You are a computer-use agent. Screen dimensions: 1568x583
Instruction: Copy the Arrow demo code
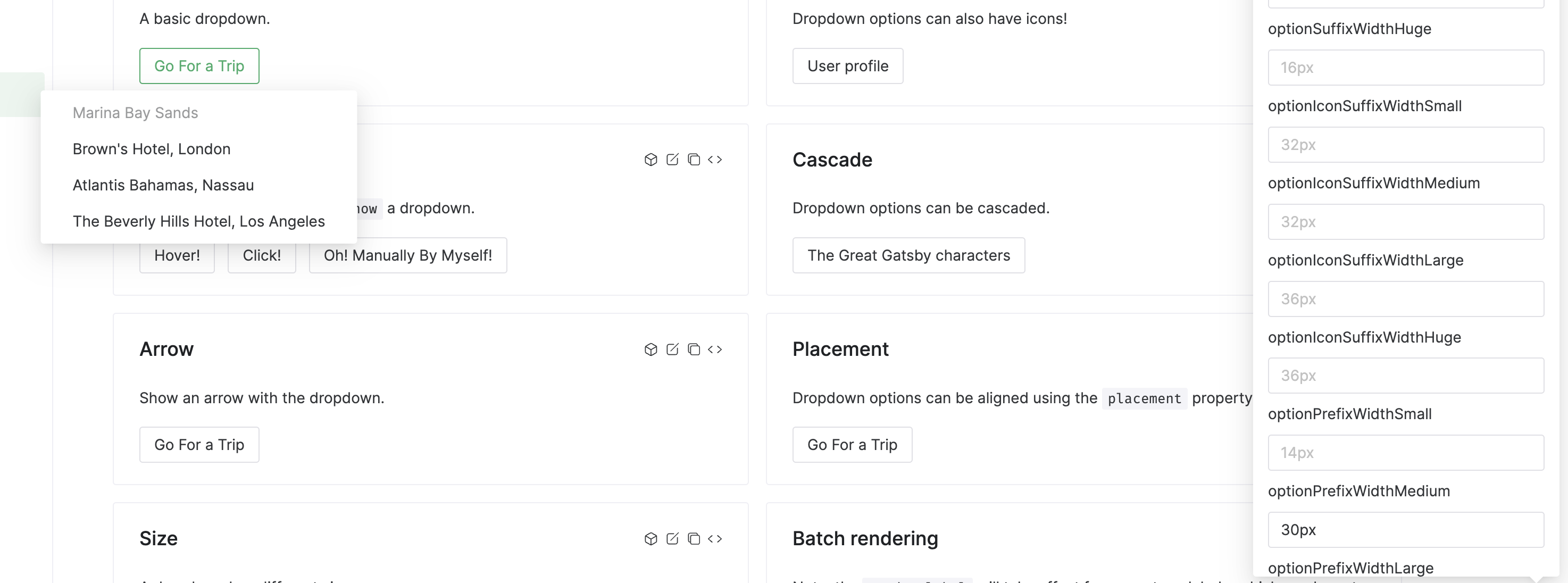[x=693, y=349]
